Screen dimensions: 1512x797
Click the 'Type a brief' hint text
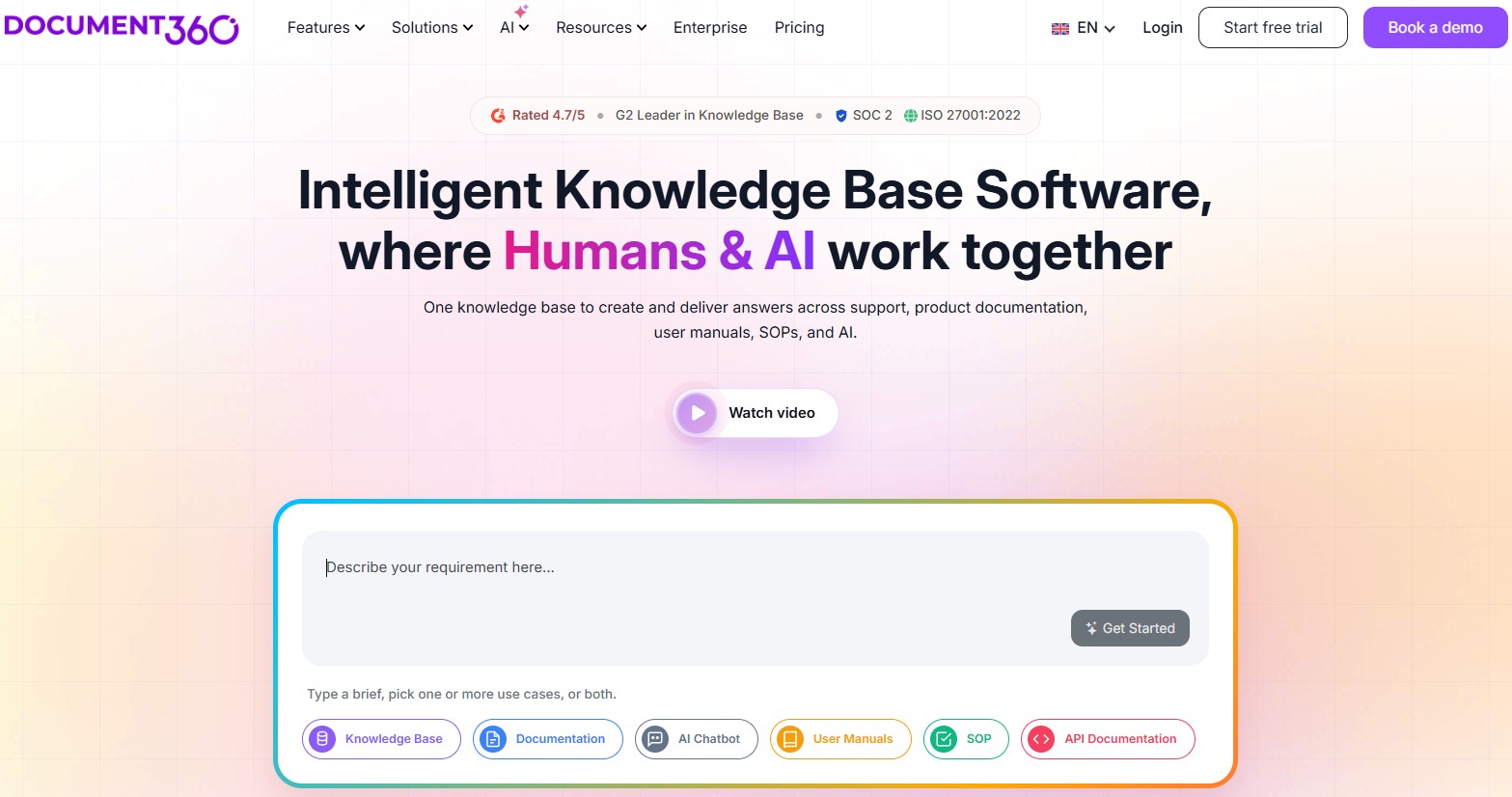(x=461, y=694)
